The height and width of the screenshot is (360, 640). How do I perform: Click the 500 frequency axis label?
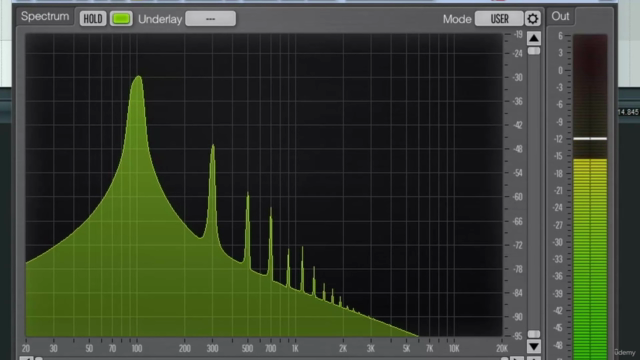tap(247, 349)
